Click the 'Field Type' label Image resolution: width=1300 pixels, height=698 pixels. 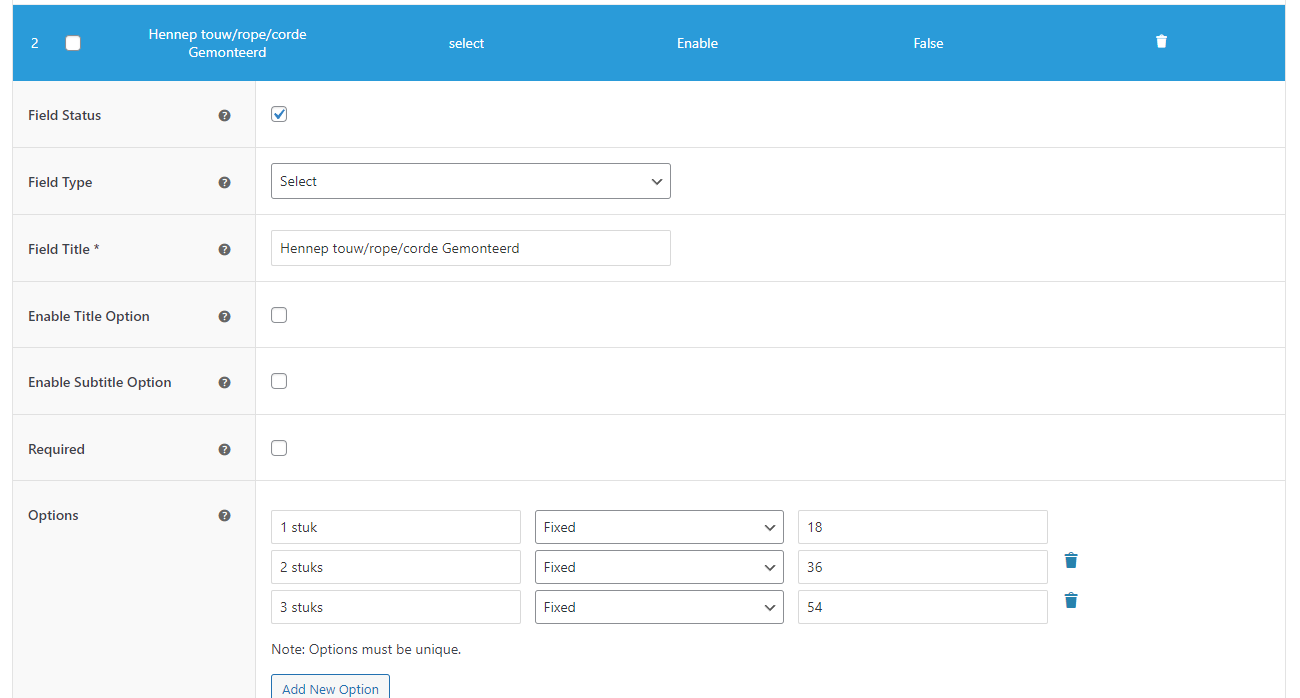coord(60,182)
